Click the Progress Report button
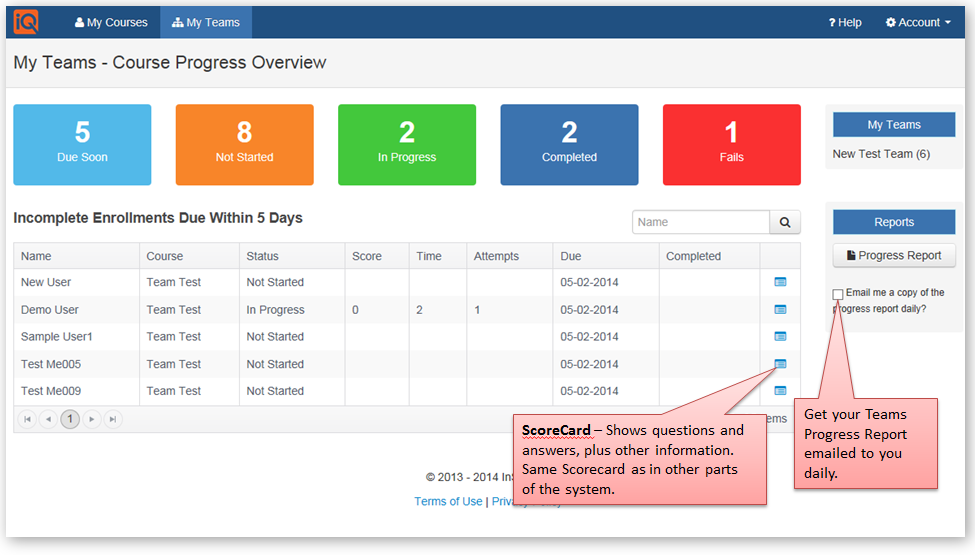This screenshot has height=555, width=975. (894, 255)
